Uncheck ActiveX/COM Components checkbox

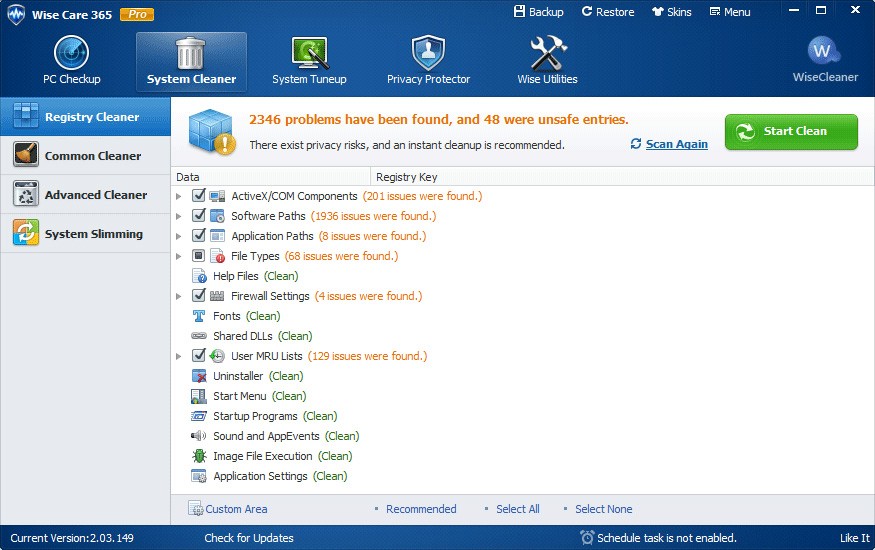[x=199, y=196]
